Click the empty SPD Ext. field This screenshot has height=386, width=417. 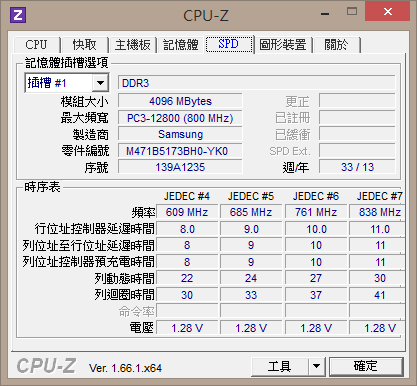[357, 151]
